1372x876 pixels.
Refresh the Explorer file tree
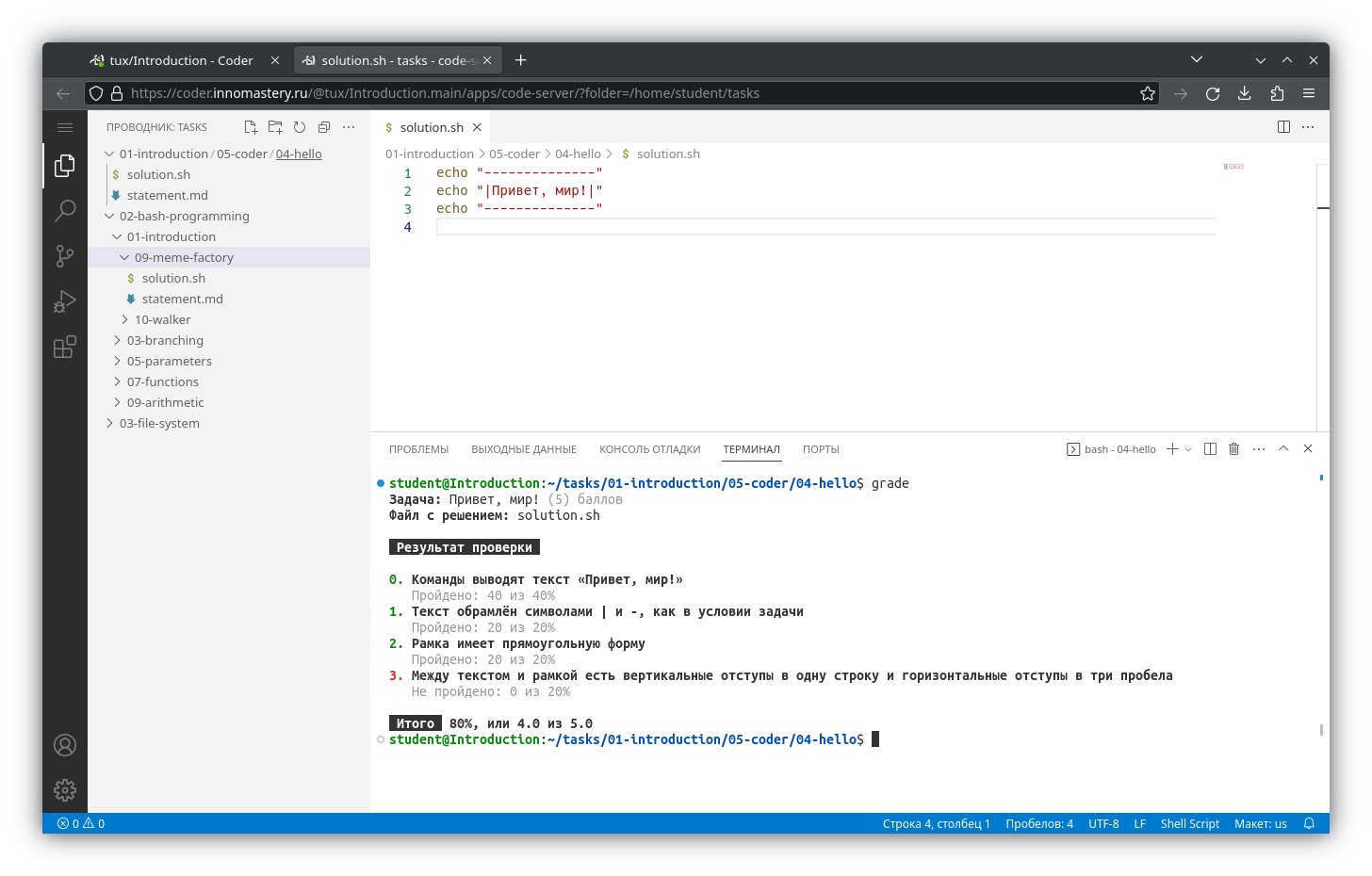coord(300,126)
